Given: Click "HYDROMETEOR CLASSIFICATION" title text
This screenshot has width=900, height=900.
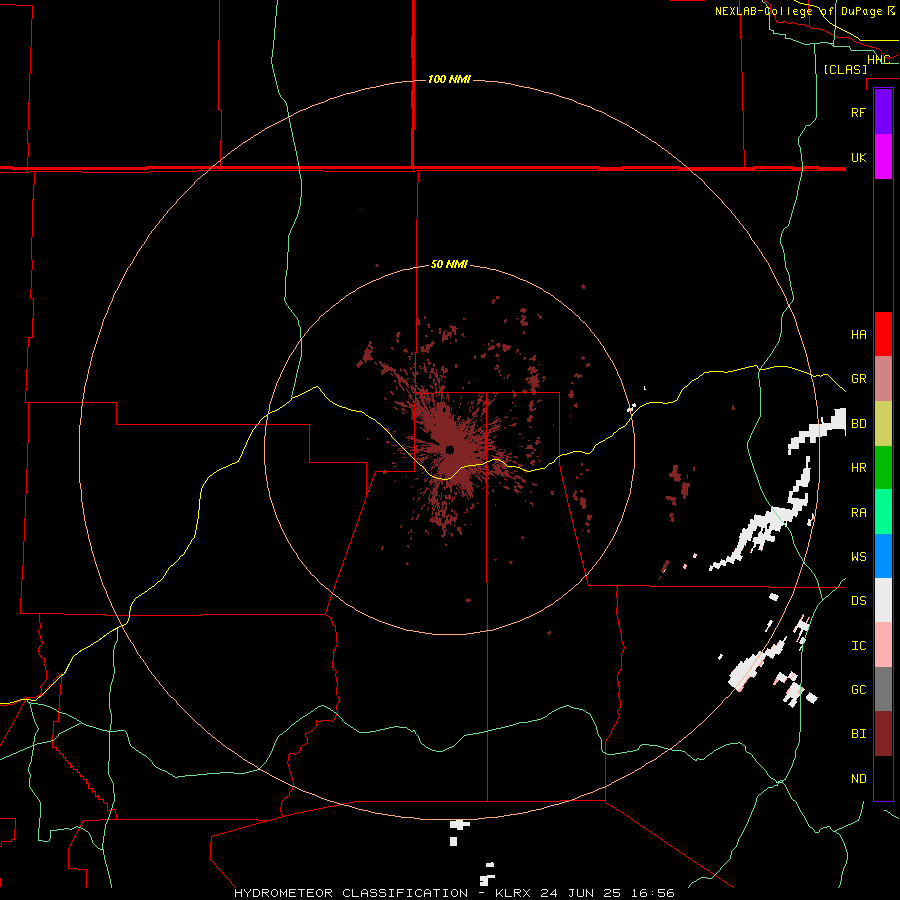Looking at the screenshot, I should tap(351, 893).
